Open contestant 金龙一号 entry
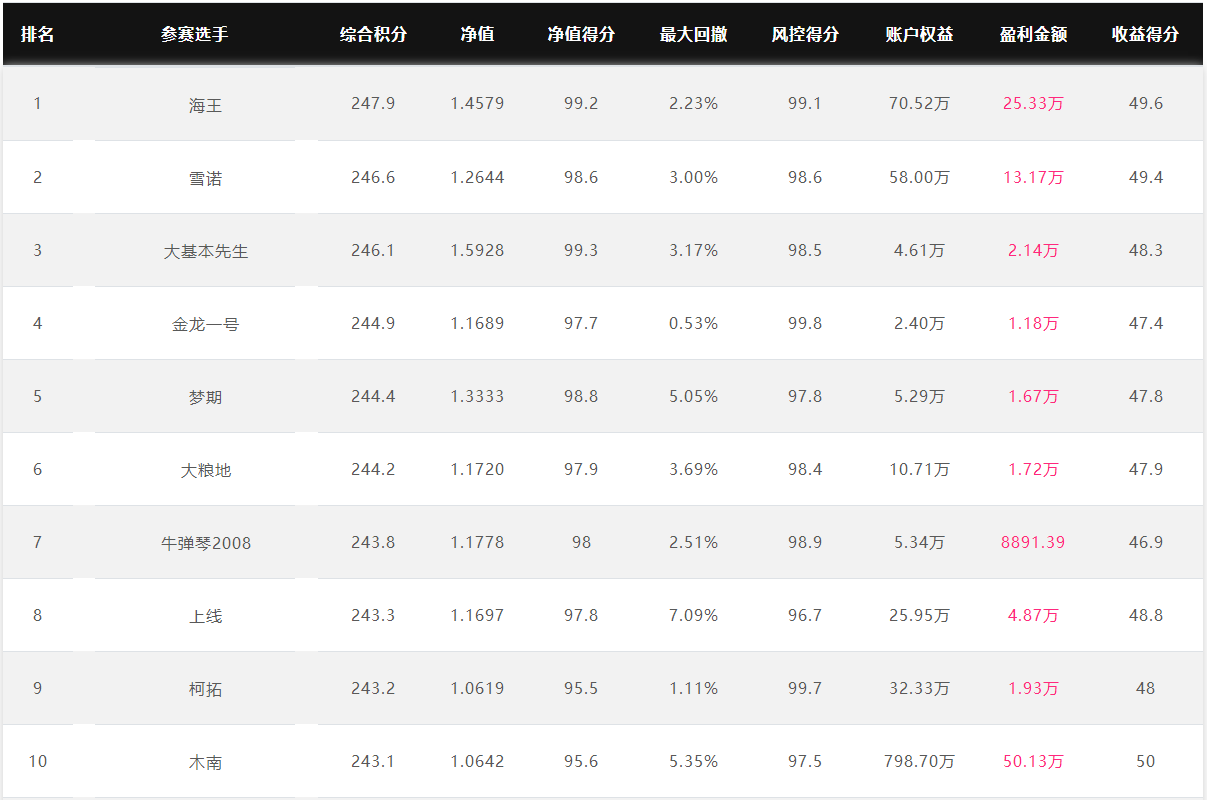 (x=205, y=324)
